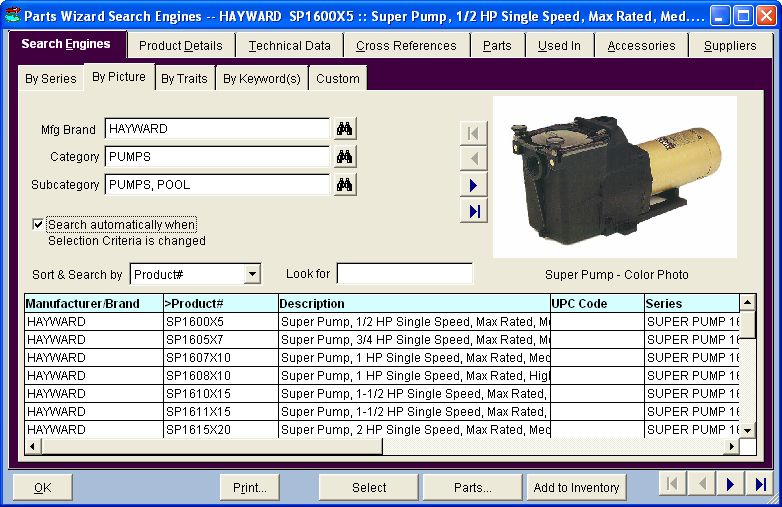
Task: Click binoculars lookup icon for Mfg Brand
Action: [344, 129]
